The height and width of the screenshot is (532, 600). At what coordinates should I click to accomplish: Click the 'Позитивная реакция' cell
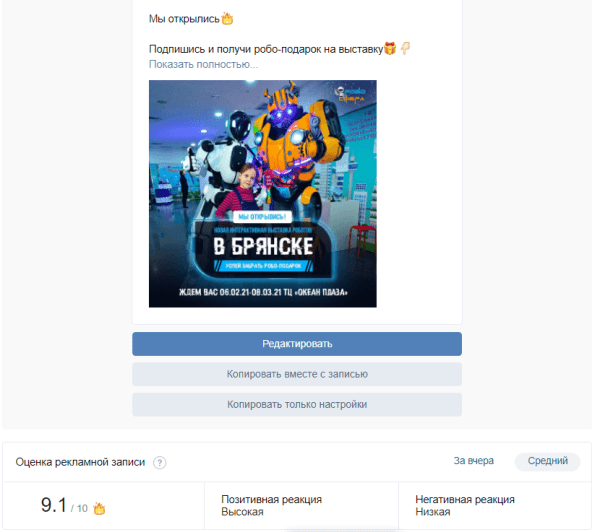(302, 506)
